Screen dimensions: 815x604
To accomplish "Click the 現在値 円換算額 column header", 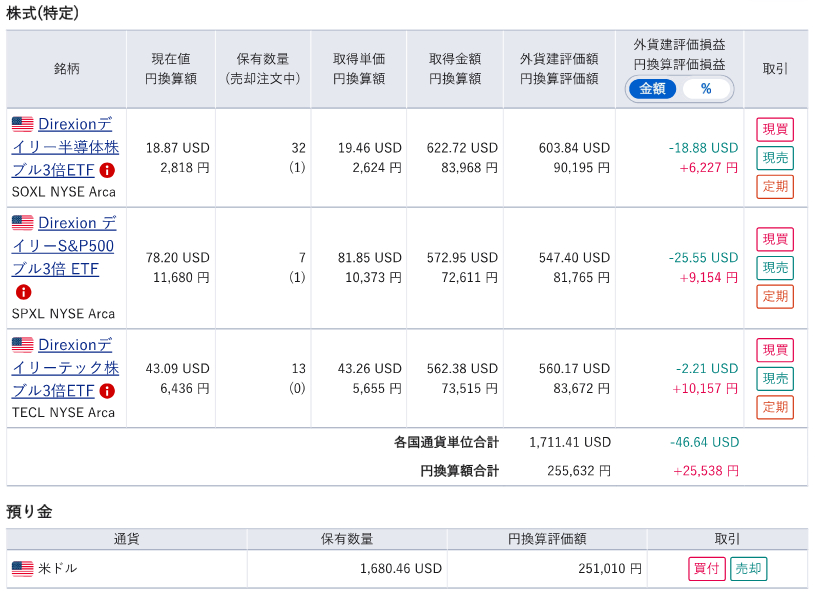I will (171, 69).
